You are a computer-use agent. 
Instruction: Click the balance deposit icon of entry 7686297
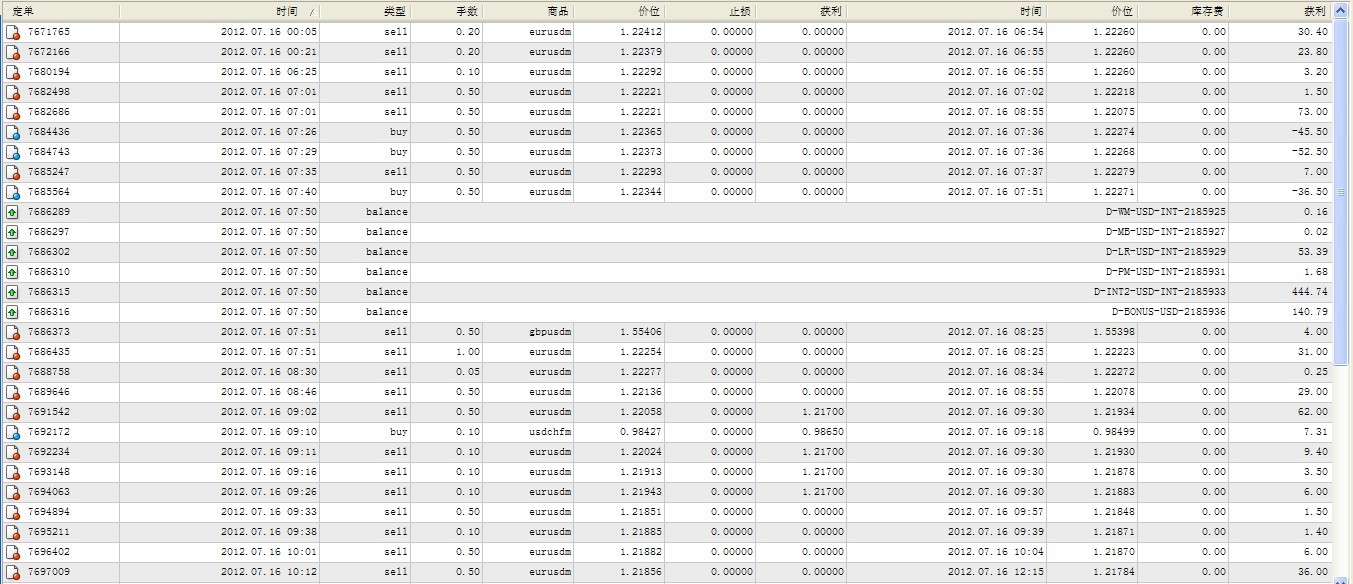[x=13, y=232]
